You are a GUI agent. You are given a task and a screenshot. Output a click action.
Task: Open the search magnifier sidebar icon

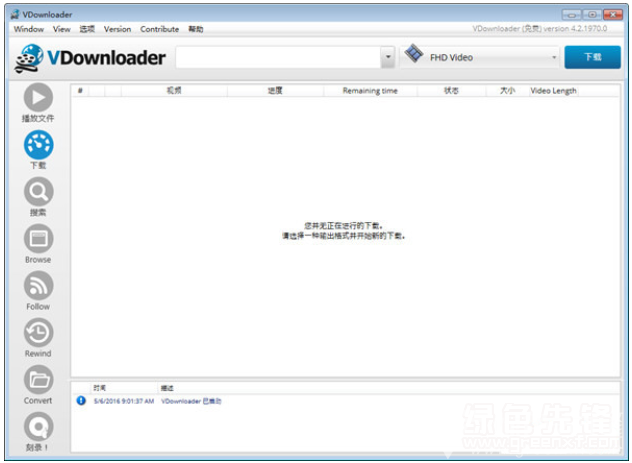click(x=38, y=191)
